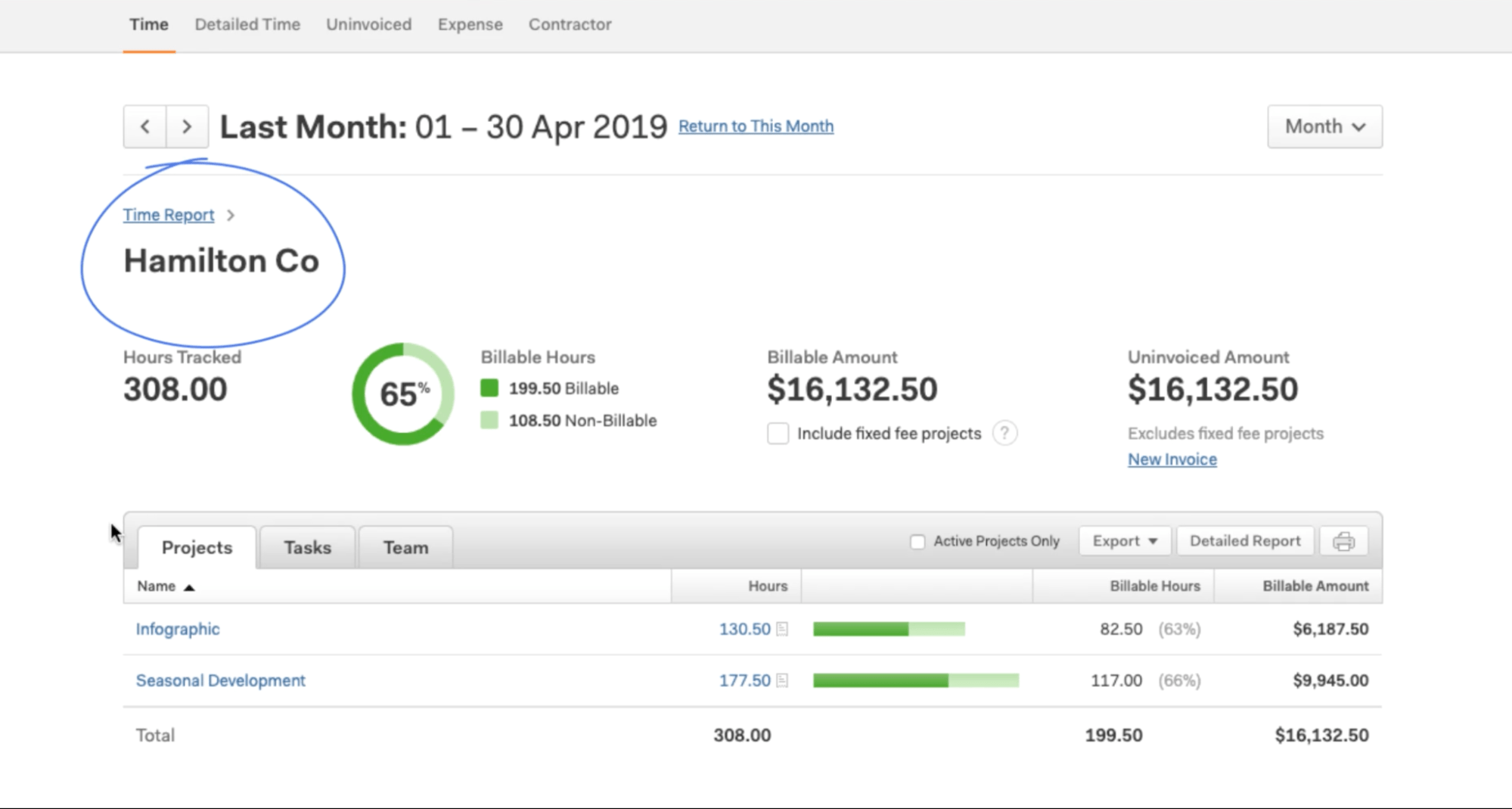Screen dimensions: 1512x809
Task: Go to next month arrow
Action: (187, 126)
